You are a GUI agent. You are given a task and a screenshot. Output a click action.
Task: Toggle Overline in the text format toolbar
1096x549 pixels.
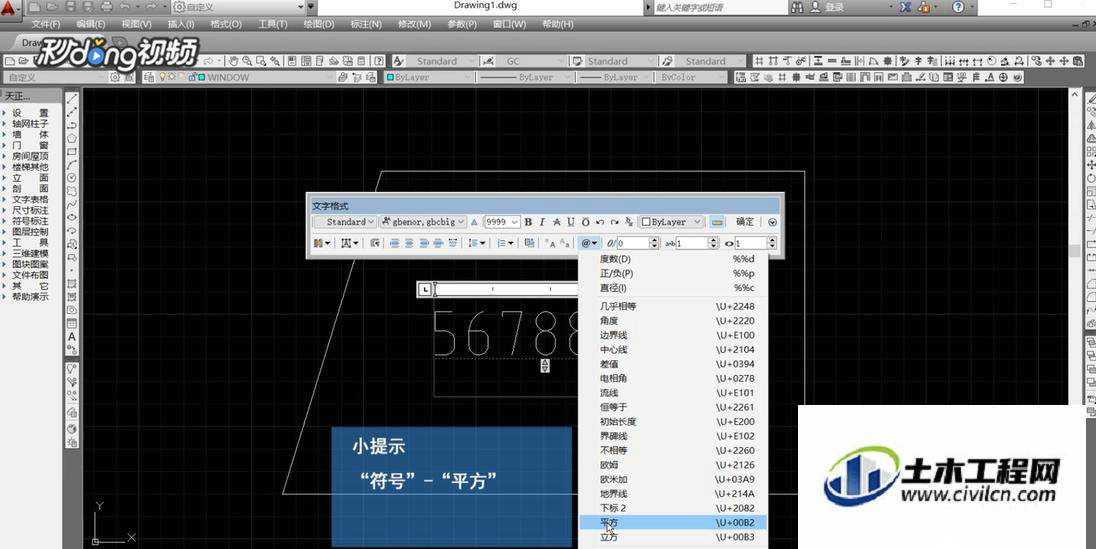click(586, 222)
